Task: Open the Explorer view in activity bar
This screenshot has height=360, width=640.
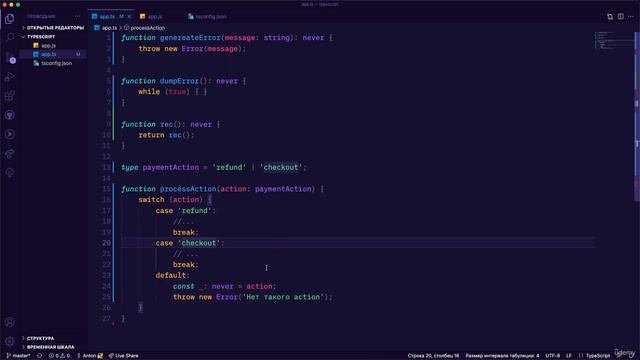Action: [x=9, y=19]
